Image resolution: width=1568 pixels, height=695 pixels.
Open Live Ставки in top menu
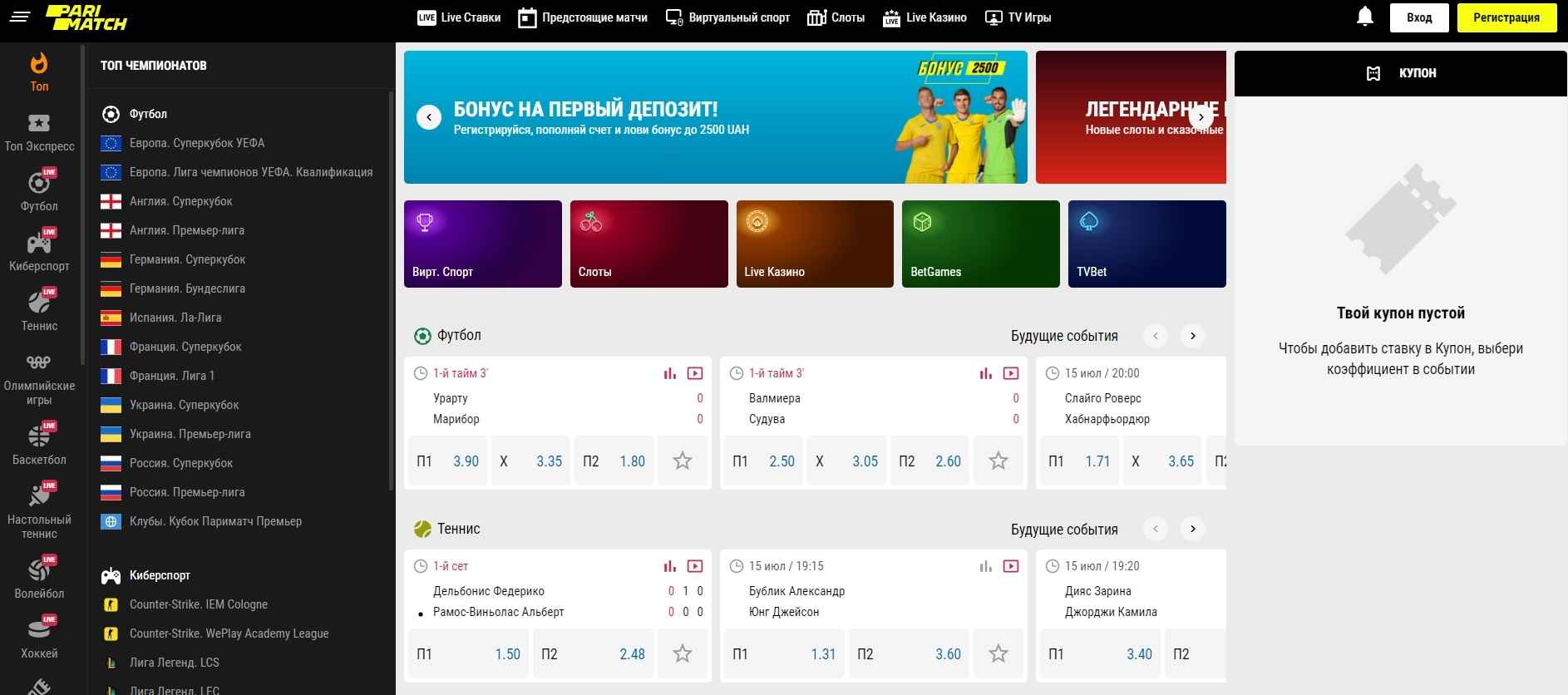coord(459,17)
